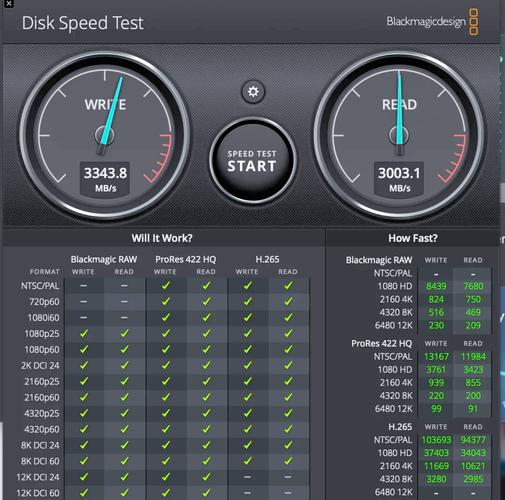This screenshot has width=505, height=500.
Task: Click ProRes 422 HQ NTSC/PAL read value 11984
Action: coord(473,356)
